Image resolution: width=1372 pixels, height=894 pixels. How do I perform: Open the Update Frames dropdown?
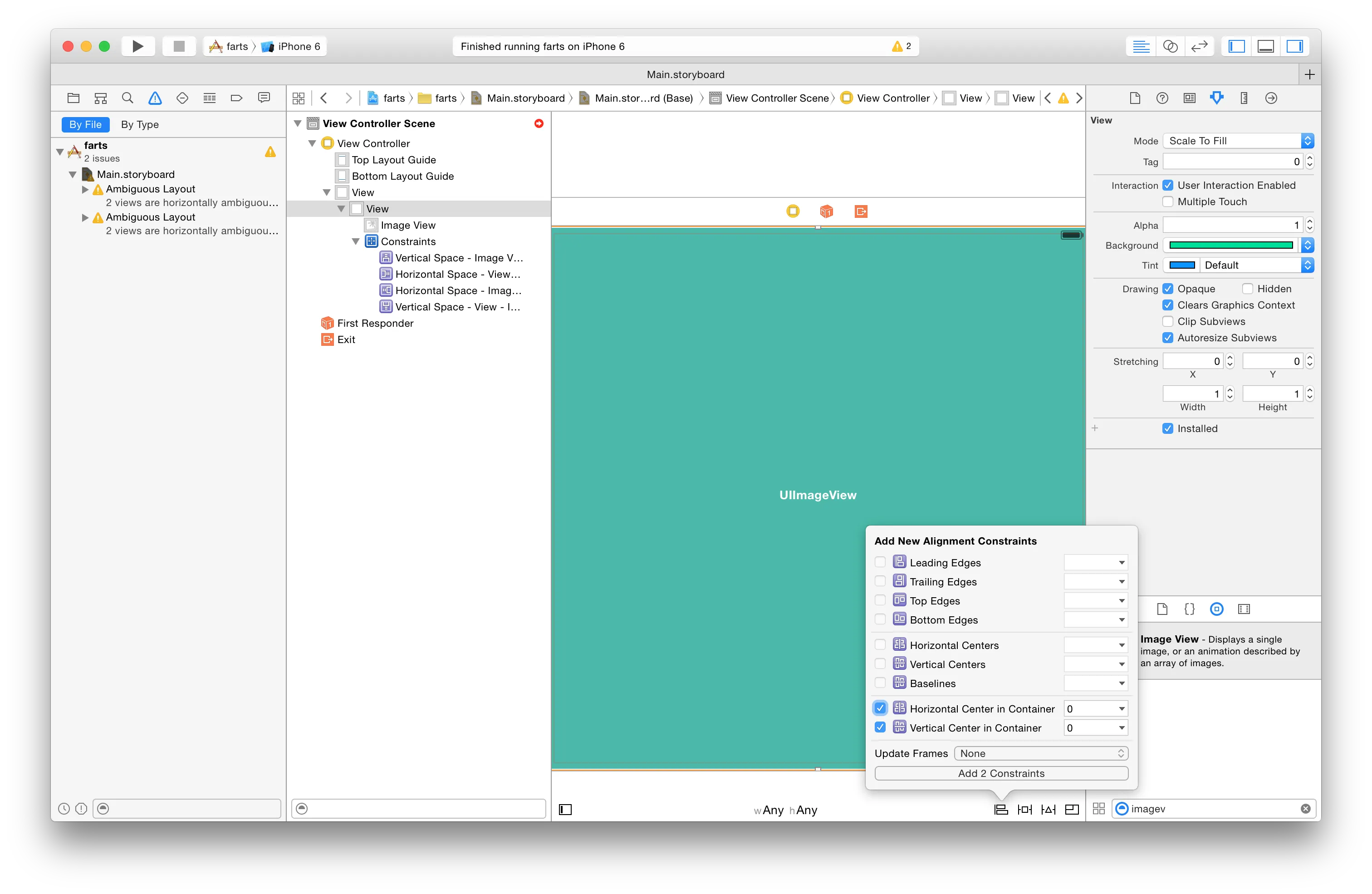[1040, 753]
